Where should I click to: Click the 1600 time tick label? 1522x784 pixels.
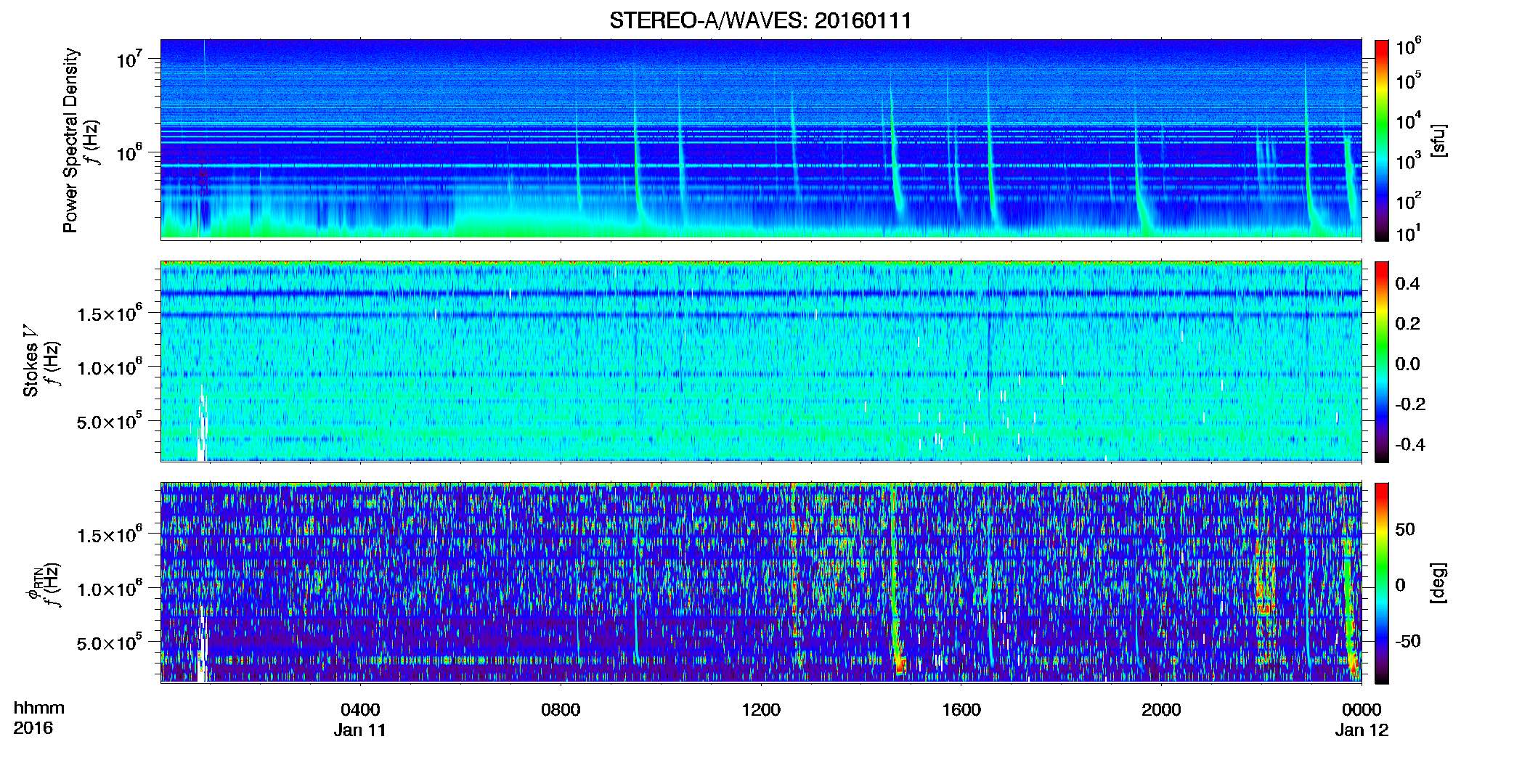click(961, 709)
